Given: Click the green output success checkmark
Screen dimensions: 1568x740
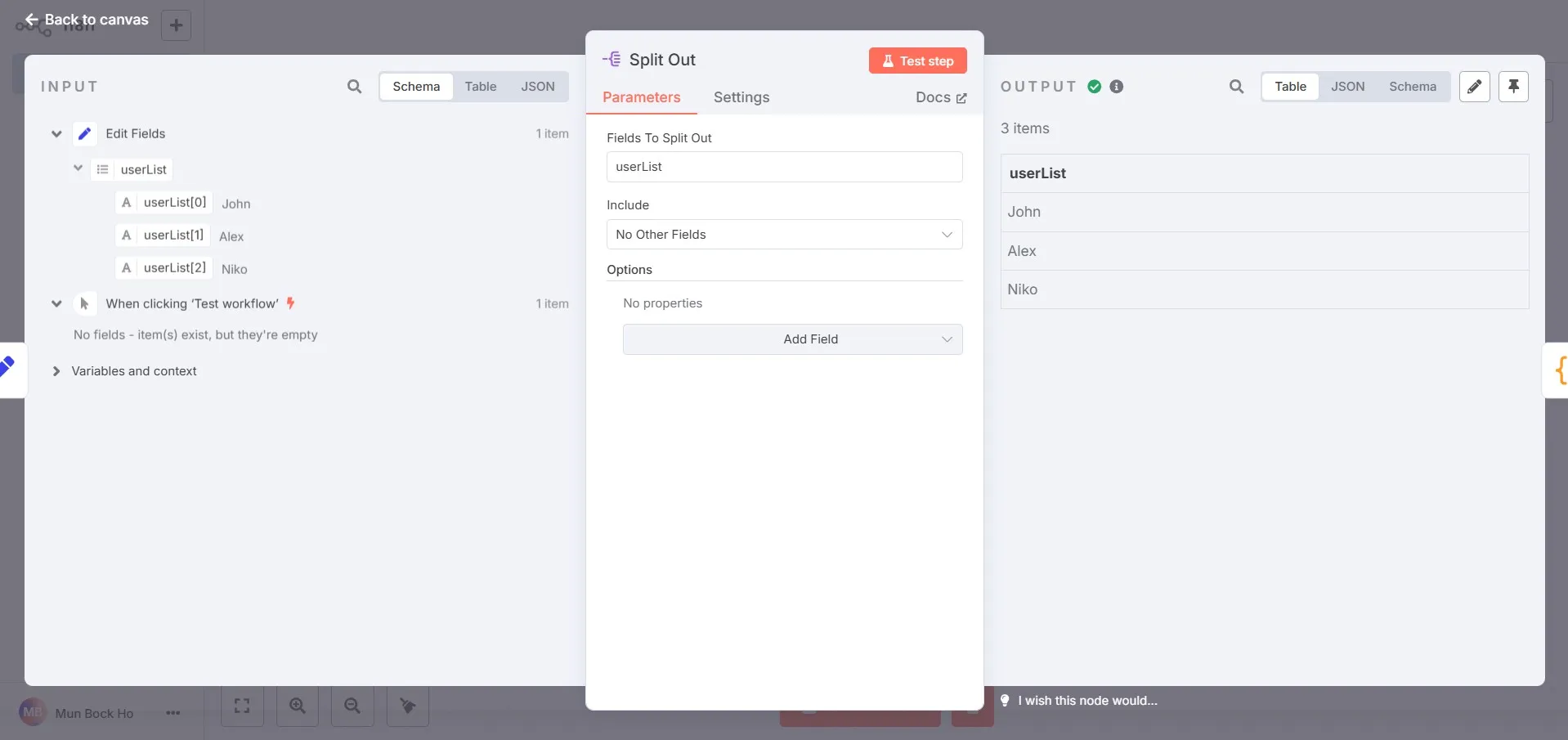Looking at the screenshot, I should (x=1095, y=87).
